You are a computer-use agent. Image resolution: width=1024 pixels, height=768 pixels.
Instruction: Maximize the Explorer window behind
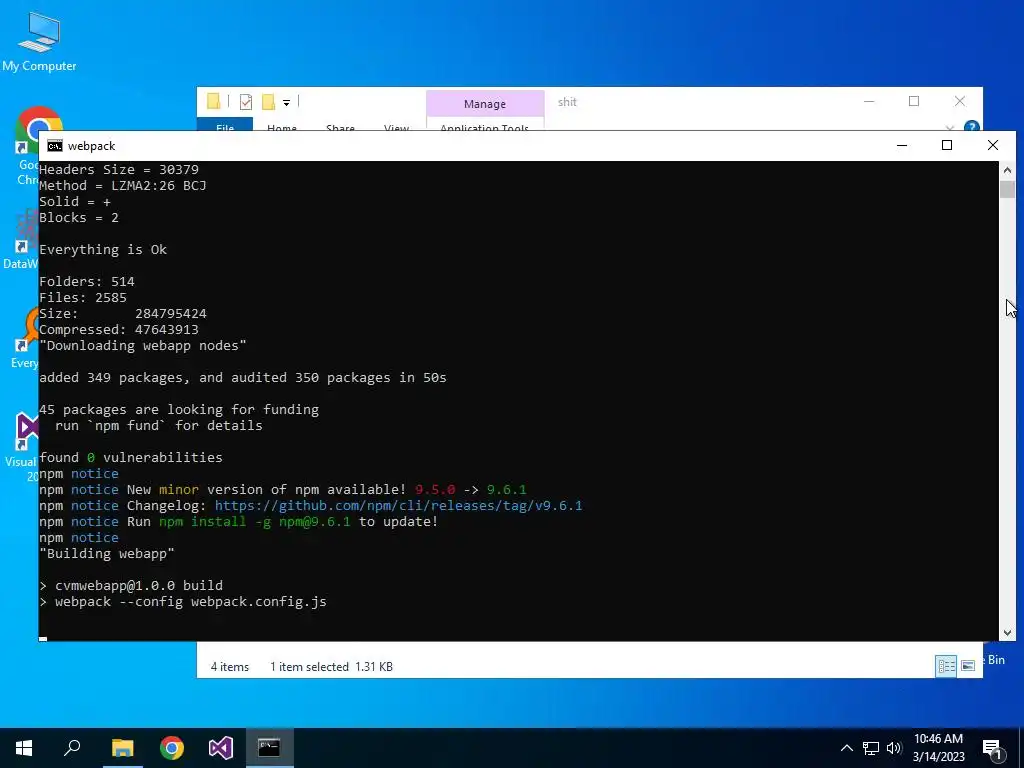[914, 101]
